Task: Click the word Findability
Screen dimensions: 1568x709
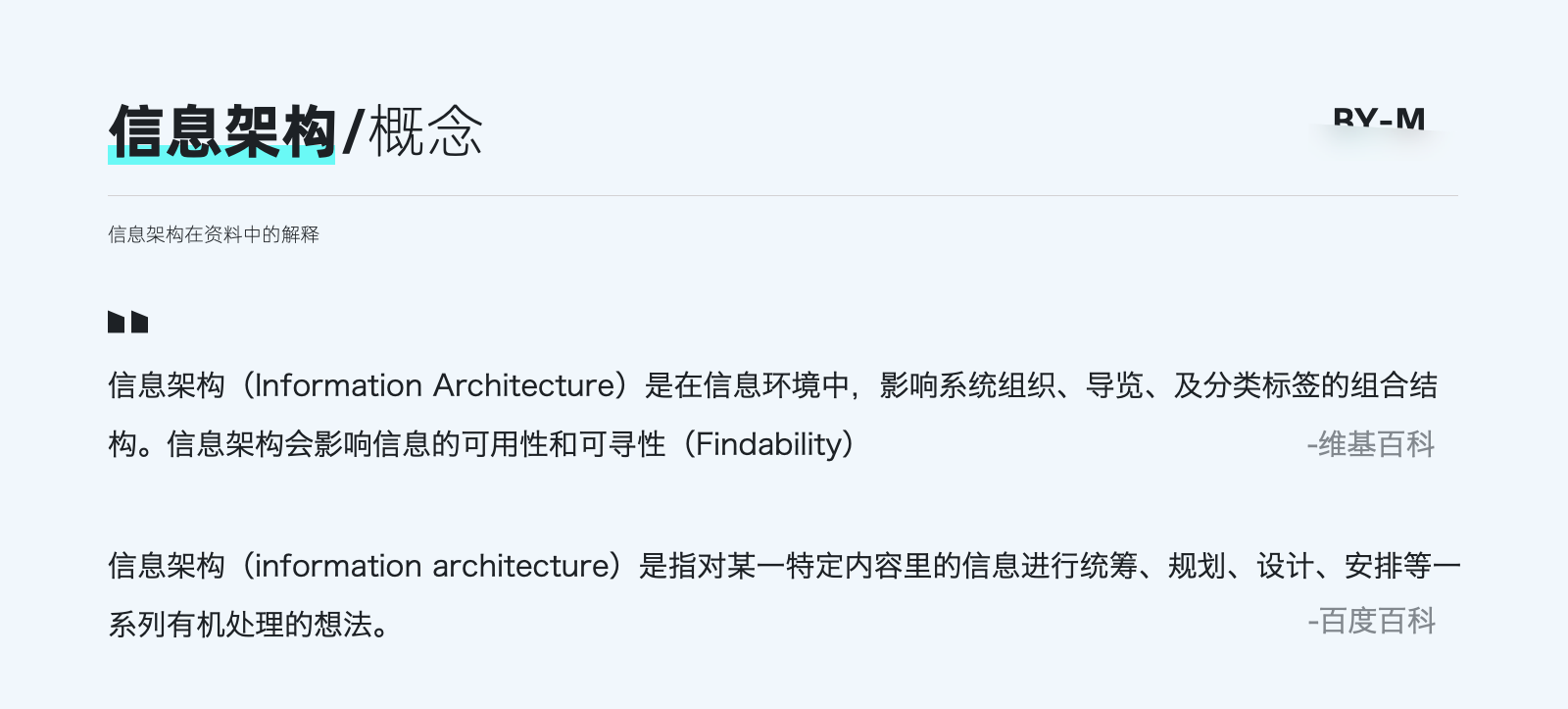Action: pos(768,444)
